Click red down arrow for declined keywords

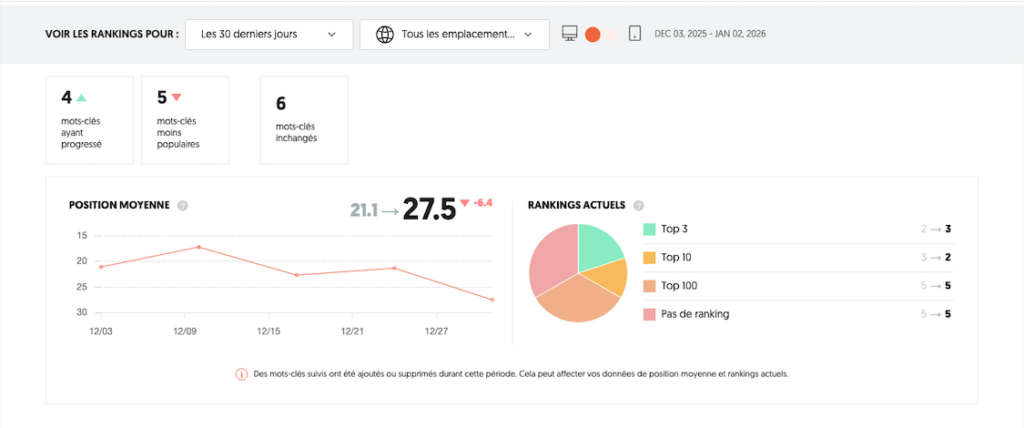point(176,98)
